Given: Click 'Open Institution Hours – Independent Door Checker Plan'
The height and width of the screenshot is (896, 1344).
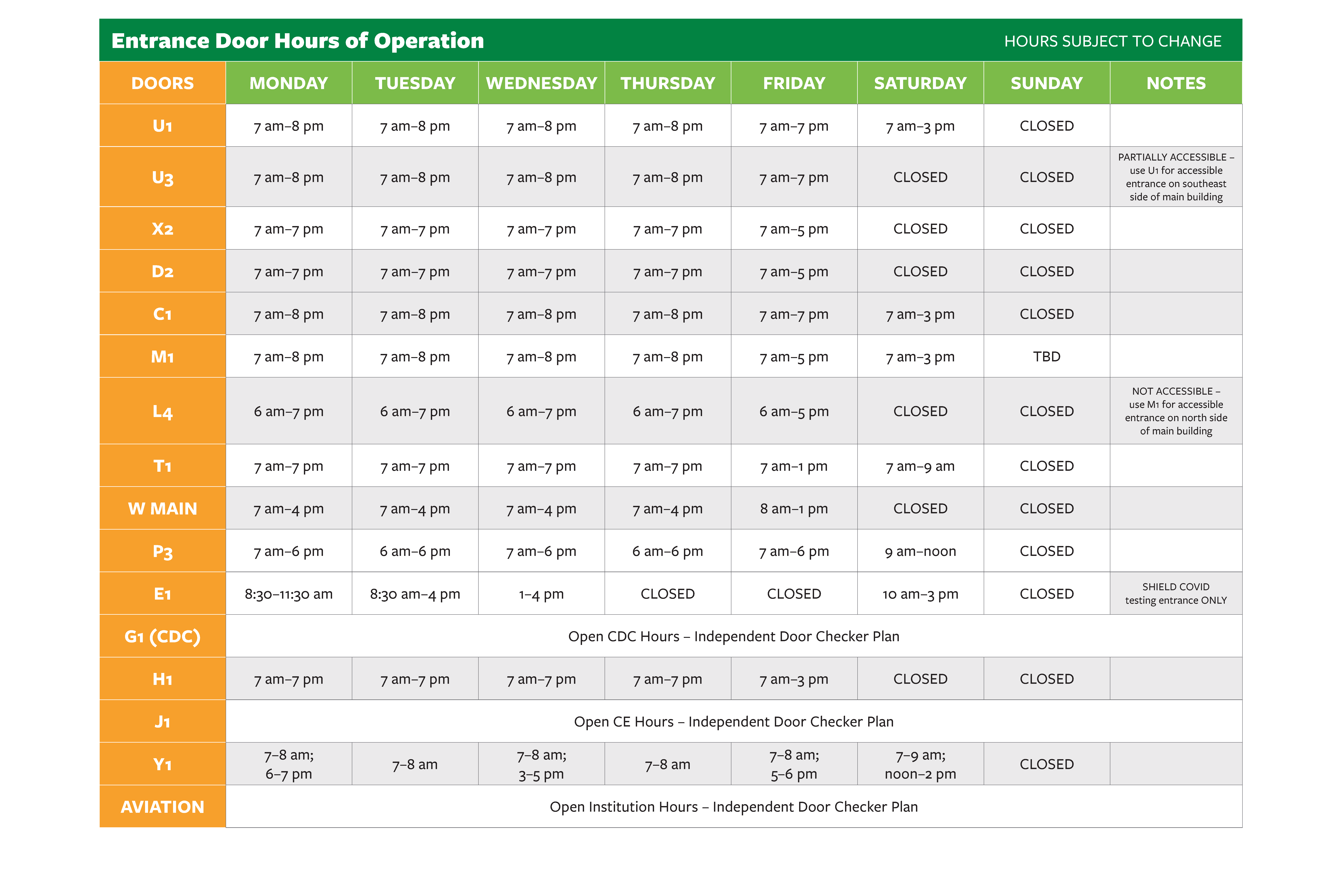Looking at the screenshot, I should (734, 806).
